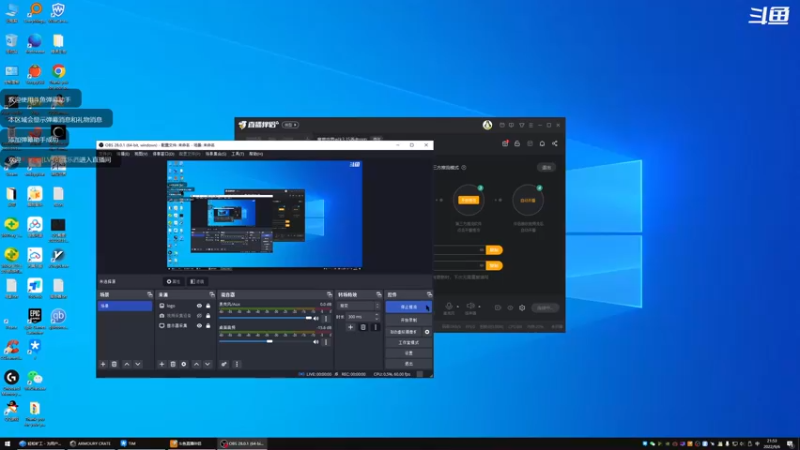
Task: Pop out the Sources dock panel
Action: pyautogui.click(x=212, y=294)
